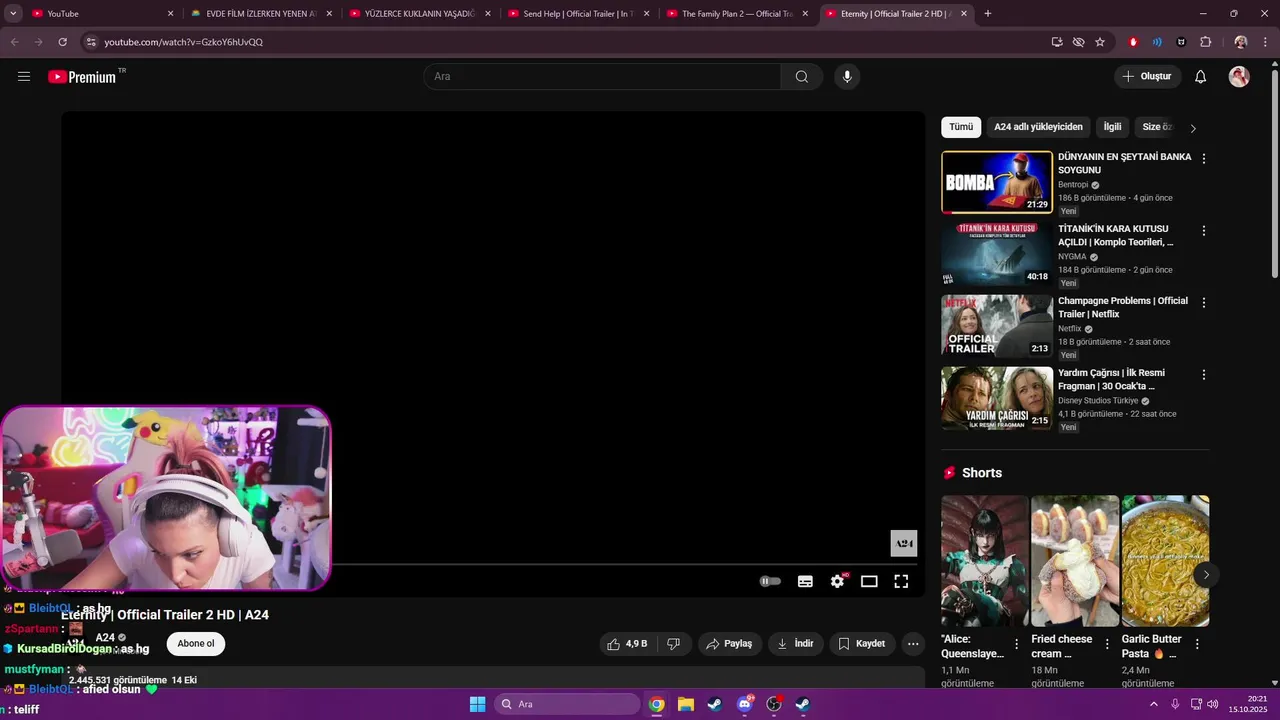
Task: Enter fullscreen in the video player
Action: click(x=901, y=581)
